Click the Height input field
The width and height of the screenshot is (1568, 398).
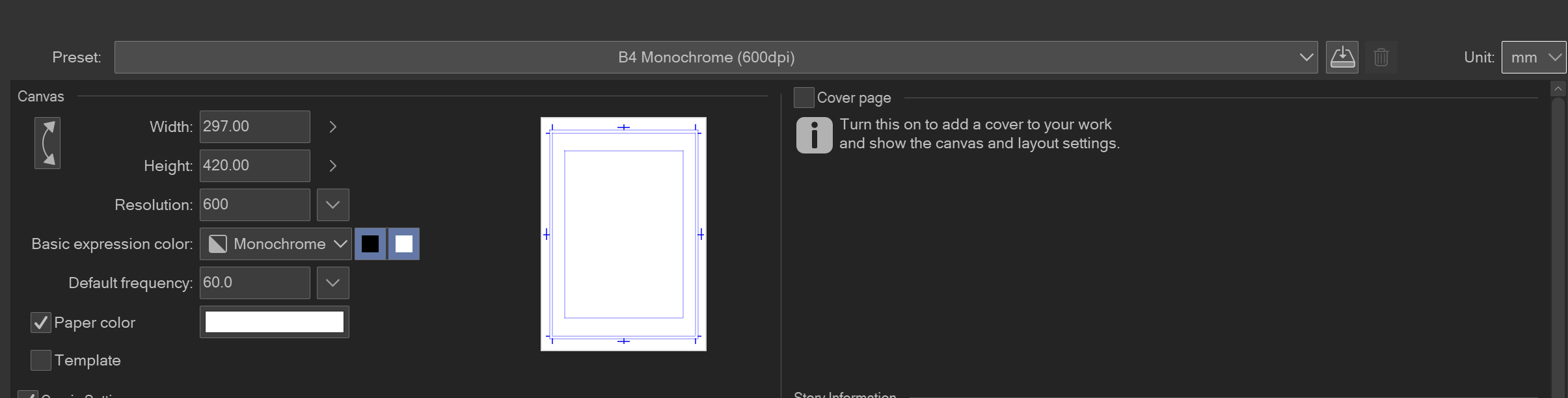[x=254, y=166]
